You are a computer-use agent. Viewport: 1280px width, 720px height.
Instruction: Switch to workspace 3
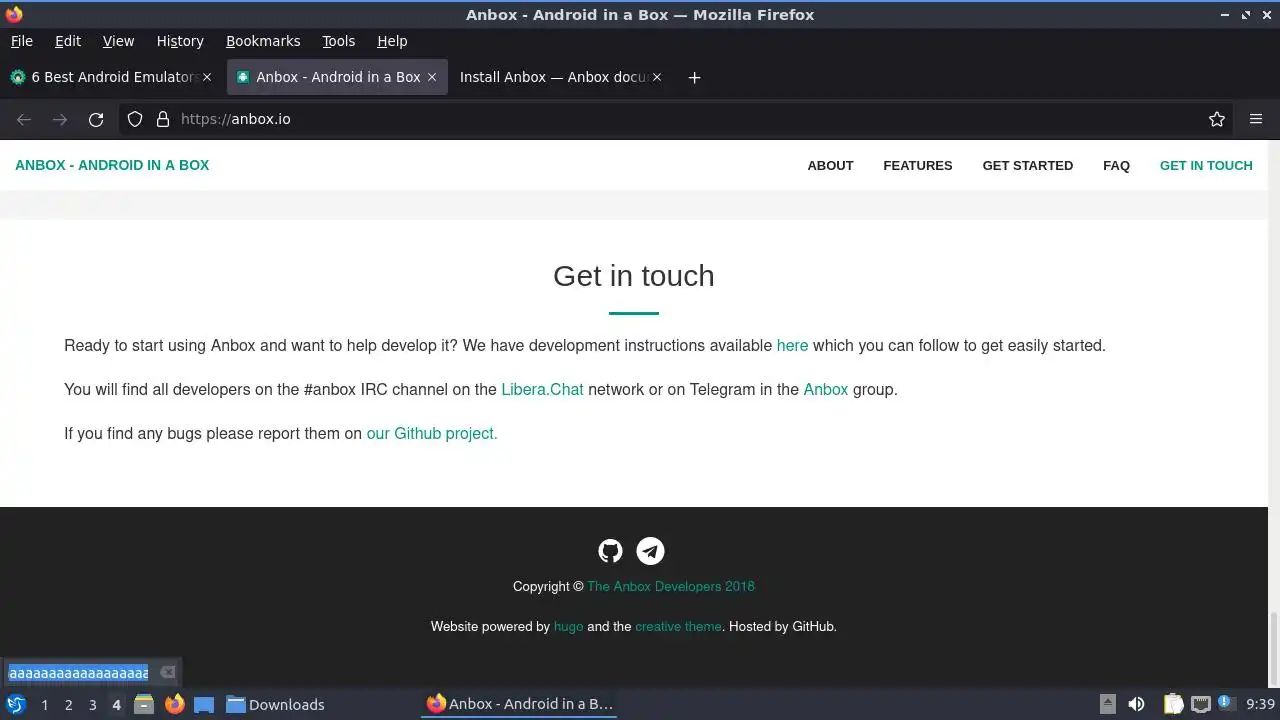tap(92, 705)
